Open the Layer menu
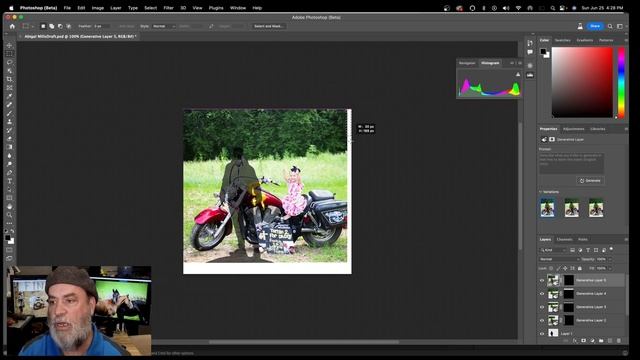This screenshot has width=640, height=360. point(116,8)
